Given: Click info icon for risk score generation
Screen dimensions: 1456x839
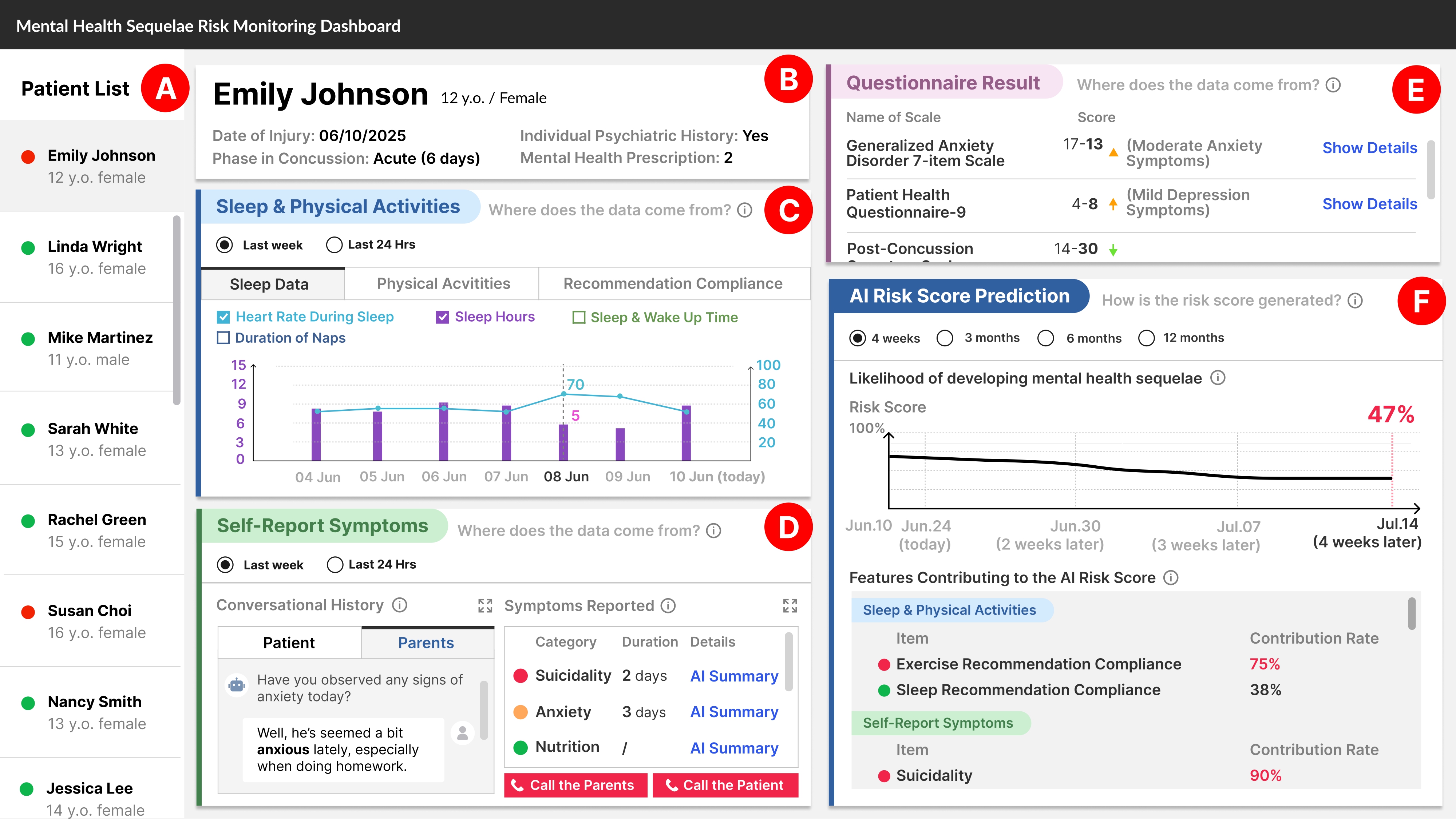Looking at the screenshot, I should (1355, 301).
